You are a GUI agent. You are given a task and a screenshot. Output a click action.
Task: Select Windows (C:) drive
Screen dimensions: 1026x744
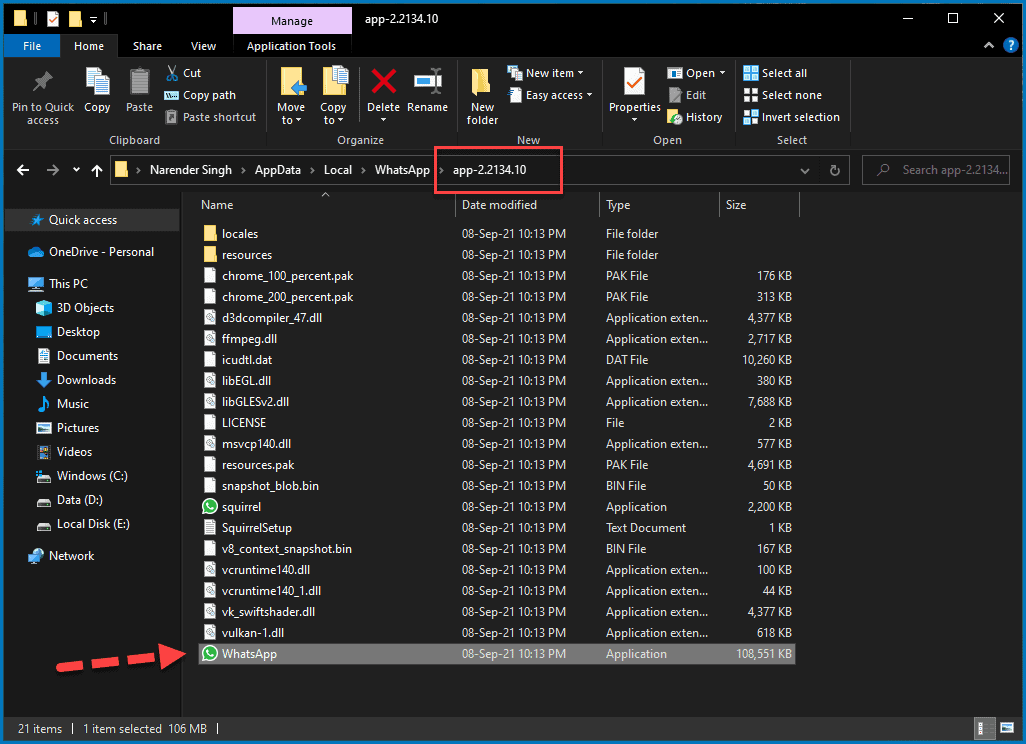(92, 476)
